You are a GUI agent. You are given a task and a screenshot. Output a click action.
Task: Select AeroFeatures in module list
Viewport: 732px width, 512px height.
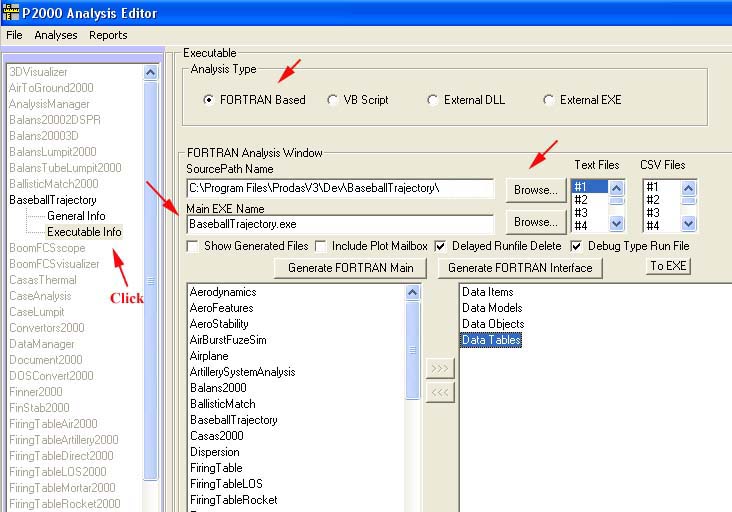(221, 308)
